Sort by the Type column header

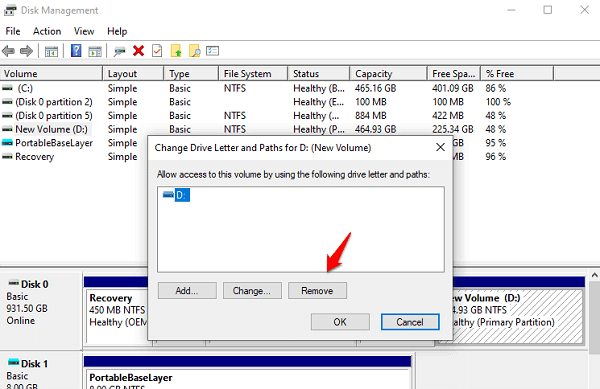click(191, 73)
